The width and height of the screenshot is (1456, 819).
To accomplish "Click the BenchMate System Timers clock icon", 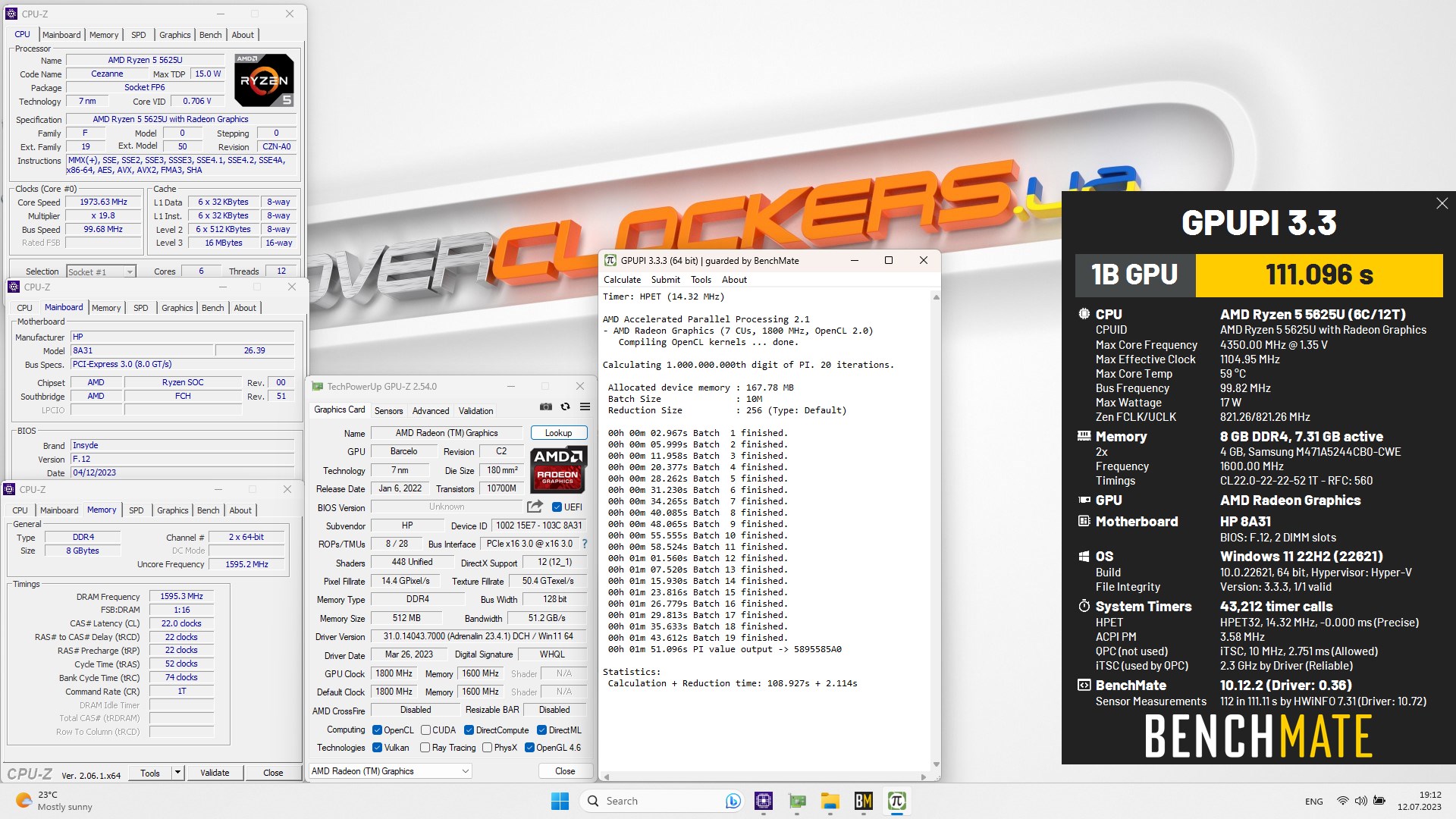I will (x=1084, y=606).
